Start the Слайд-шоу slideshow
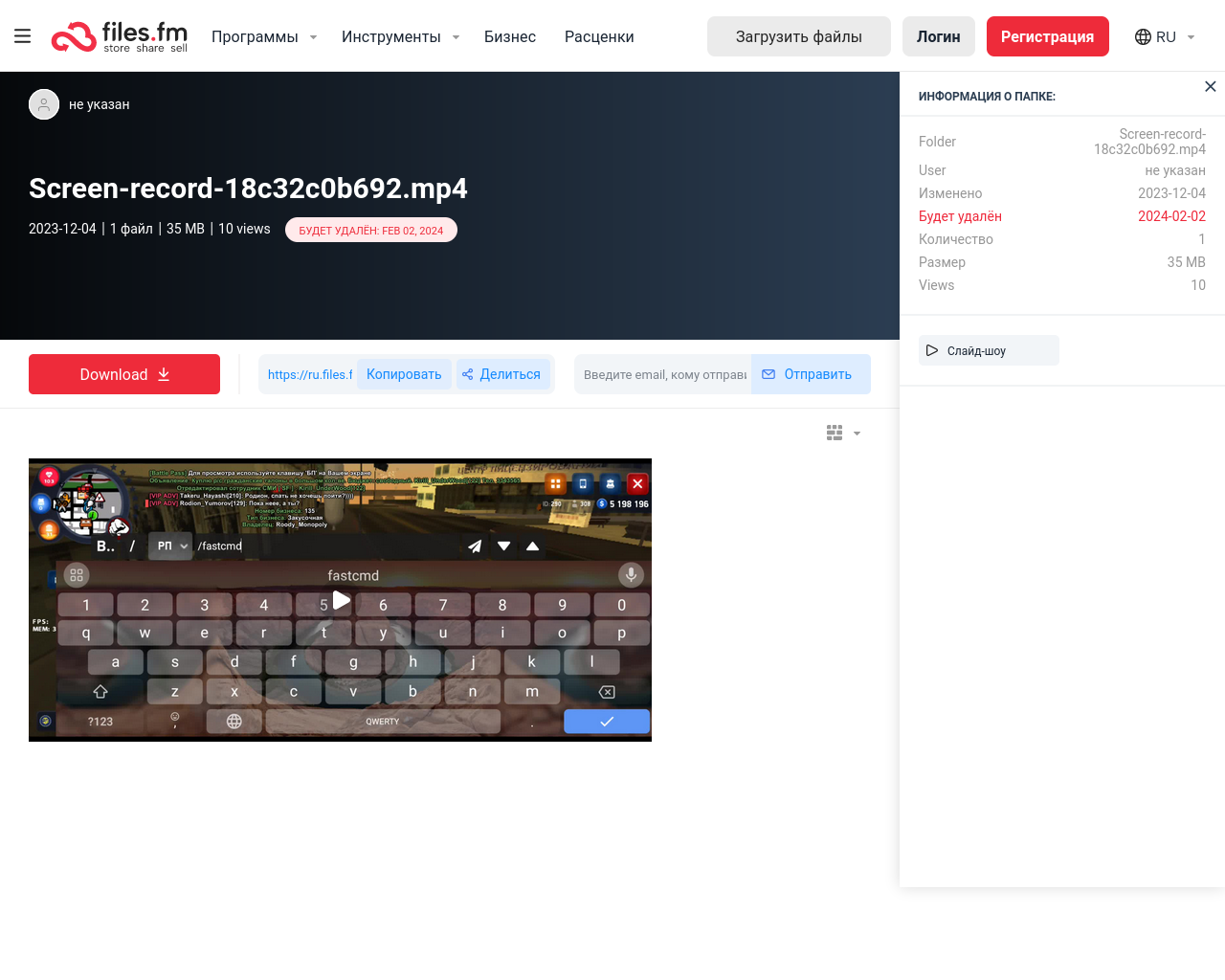Image resolution: width=1225 pixels, height=980 pixels. [989, 350]
